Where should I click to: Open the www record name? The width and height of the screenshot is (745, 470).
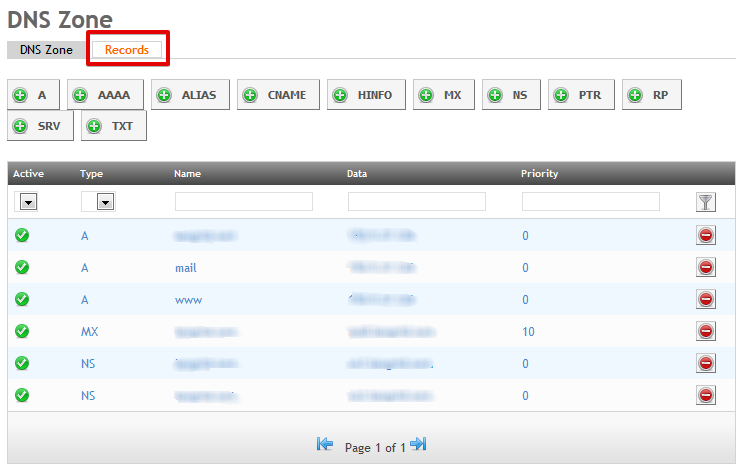pos(189,300)
